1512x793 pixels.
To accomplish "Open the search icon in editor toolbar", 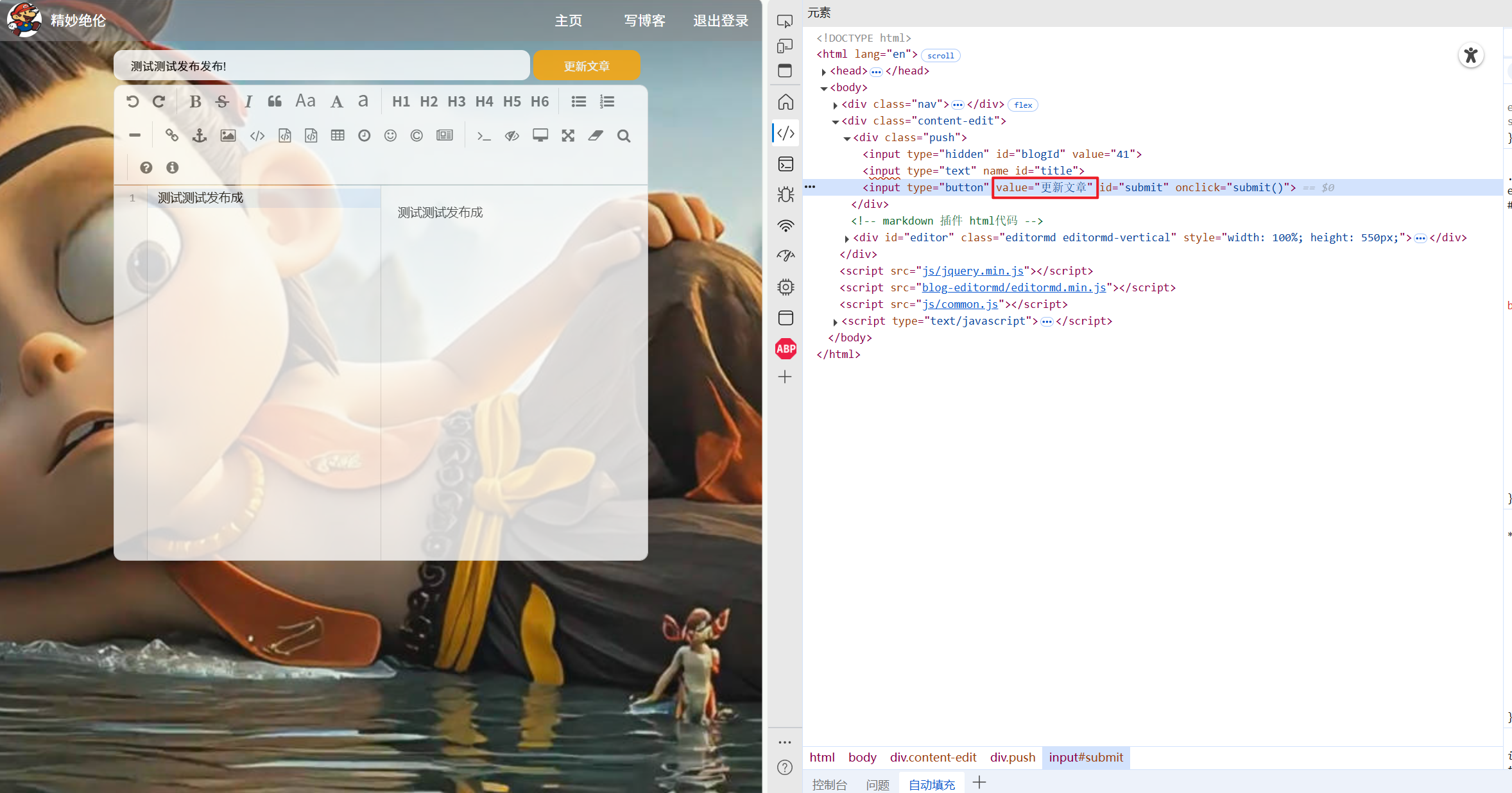I will pyautogui.click(x=623, y=135).
